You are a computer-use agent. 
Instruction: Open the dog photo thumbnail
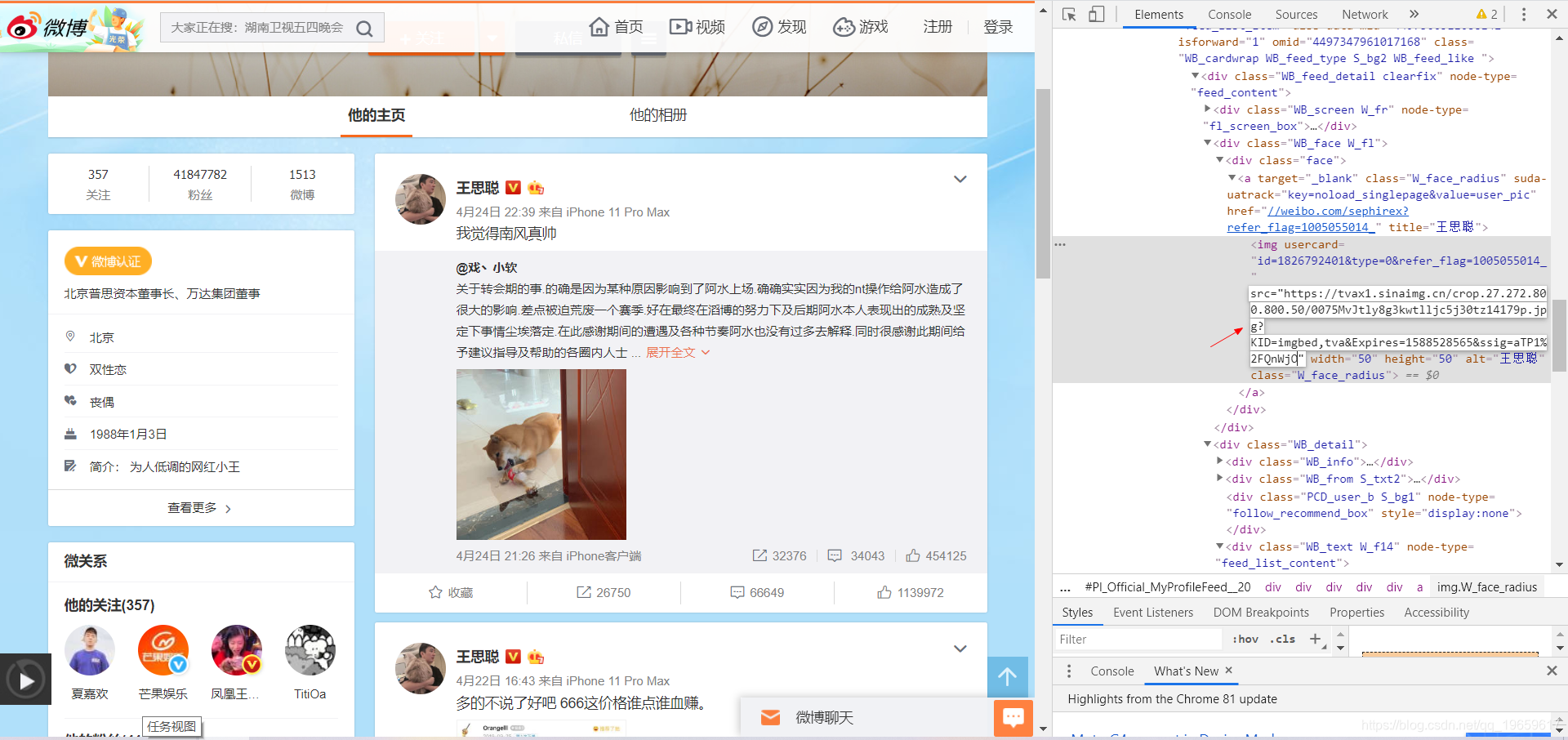tap(541, 454)
